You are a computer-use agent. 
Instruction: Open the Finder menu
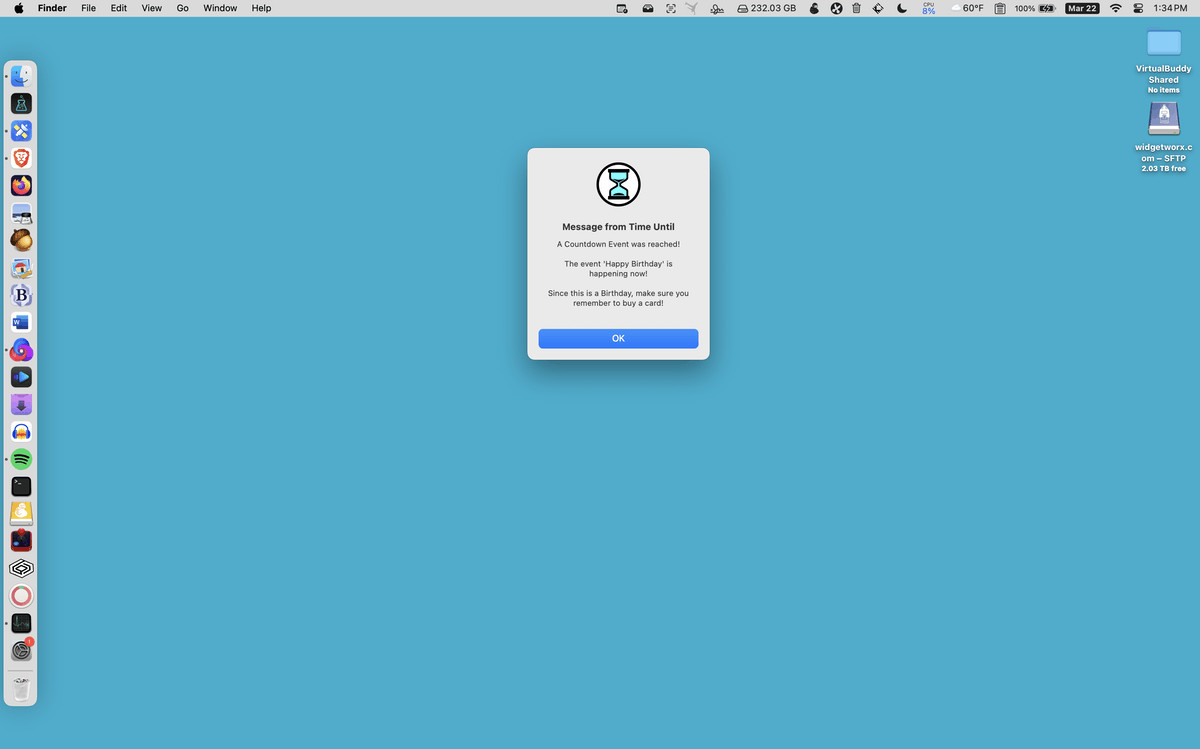pyautogui.click(x=52, y=8)
